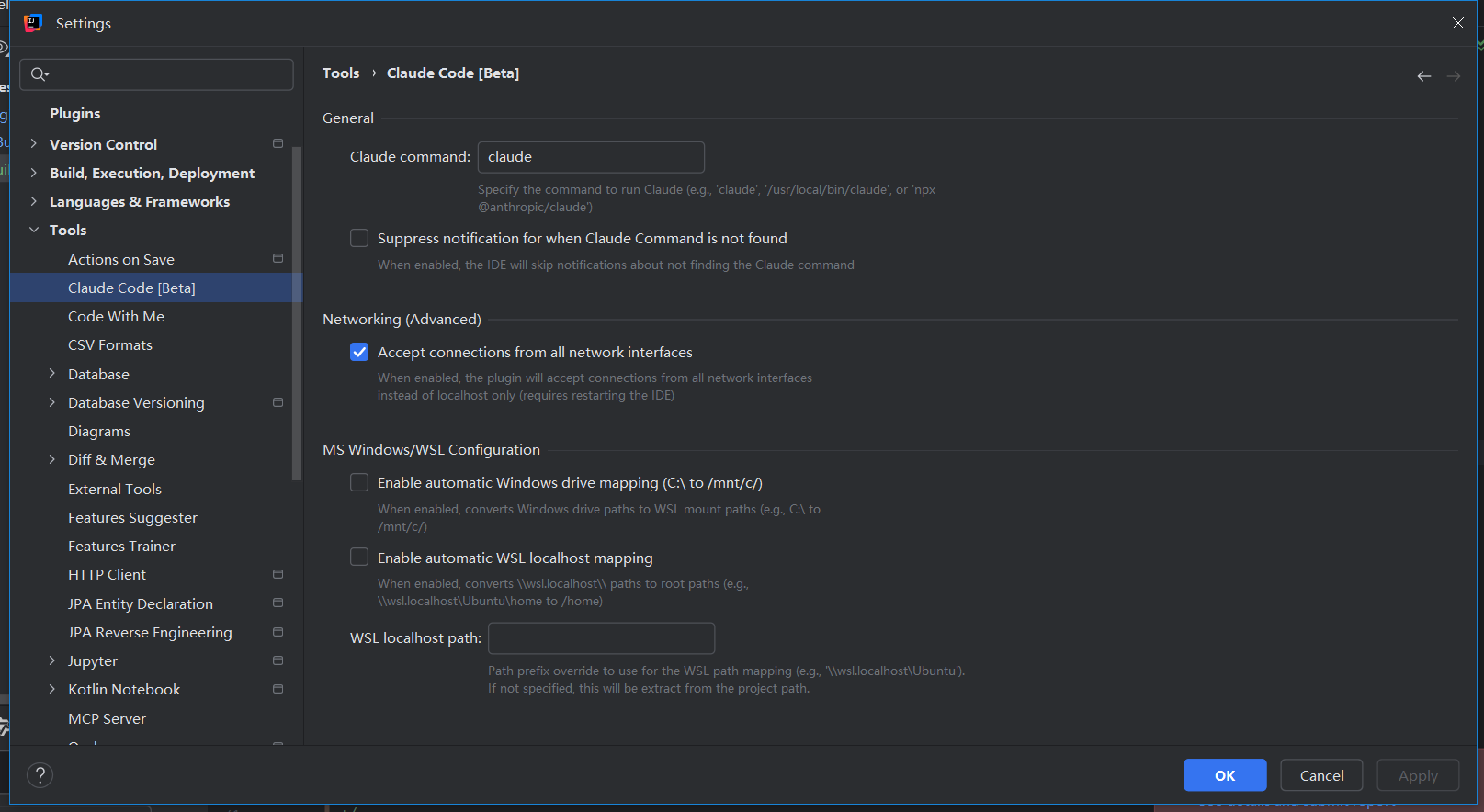Image resolution: width=1484 pixels, height=812 pixels.
Task: Expand the Jupyter node
Action: [52, 660]
